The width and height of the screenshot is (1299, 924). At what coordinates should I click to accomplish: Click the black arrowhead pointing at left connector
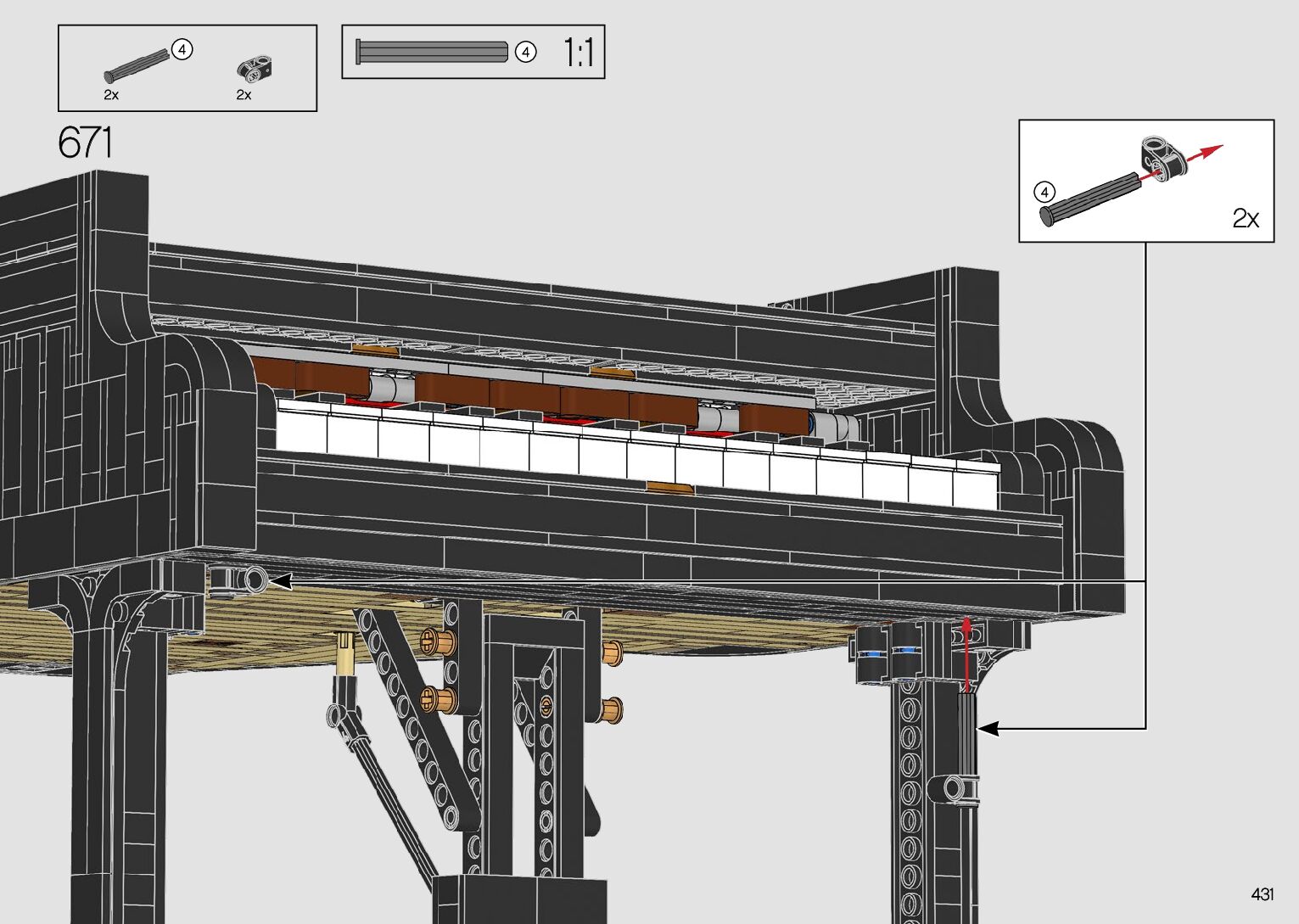click(281, 581)
